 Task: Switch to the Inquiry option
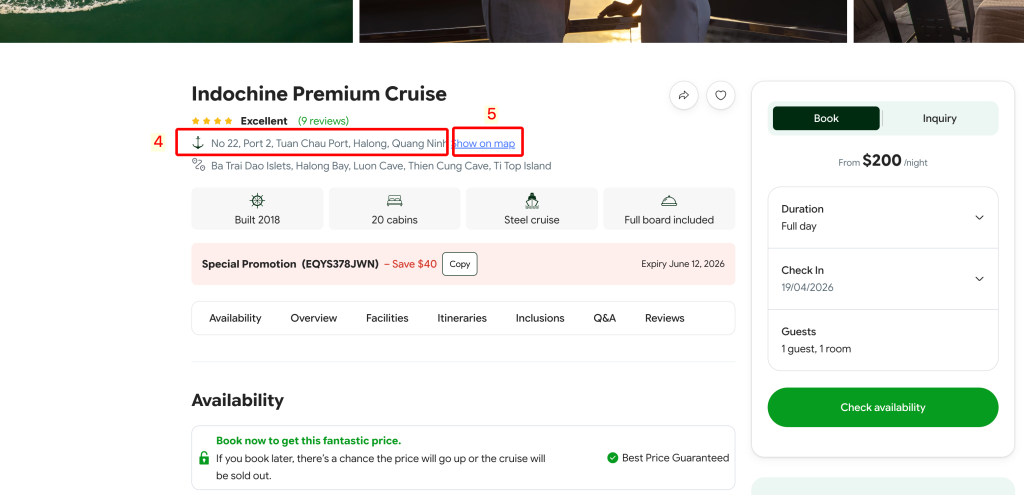(939, 118)
